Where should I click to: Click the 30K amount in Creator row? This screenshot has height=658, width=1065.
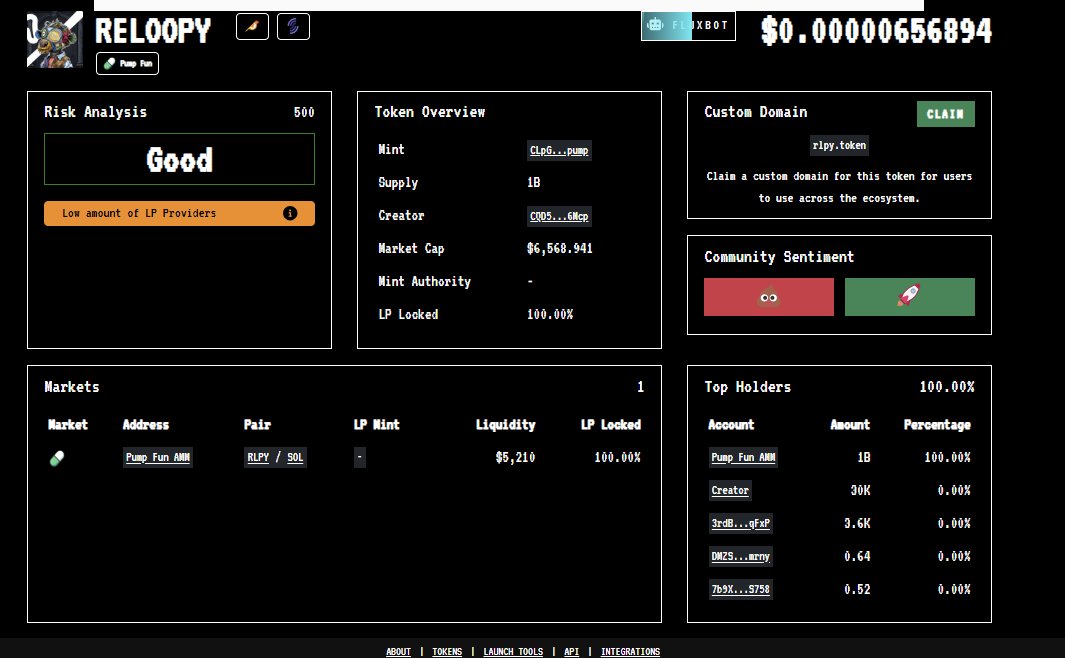tap(861, 490)
